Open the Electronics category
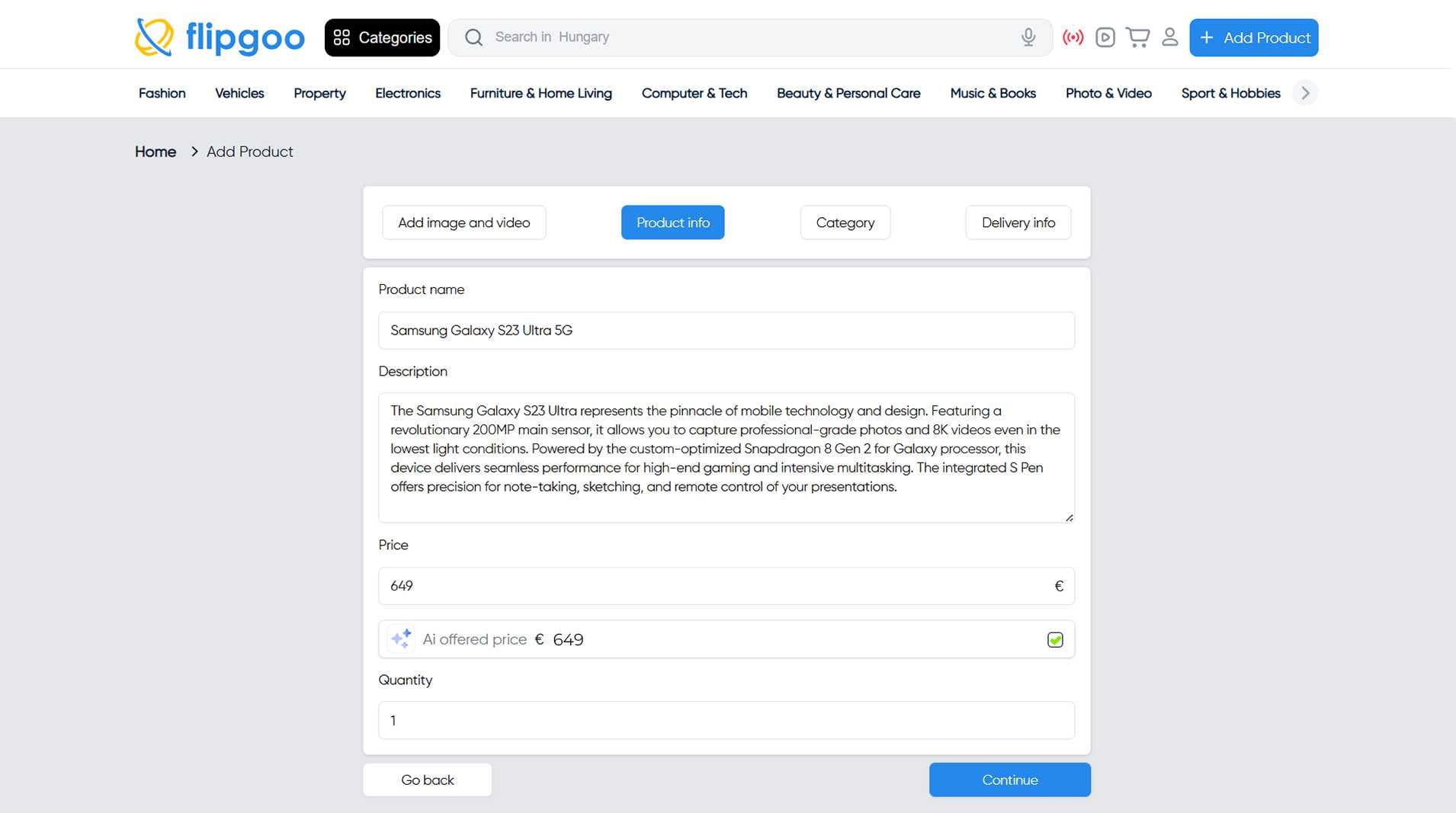The height and width of the screenshot is (813, 1456). (407, 93)
